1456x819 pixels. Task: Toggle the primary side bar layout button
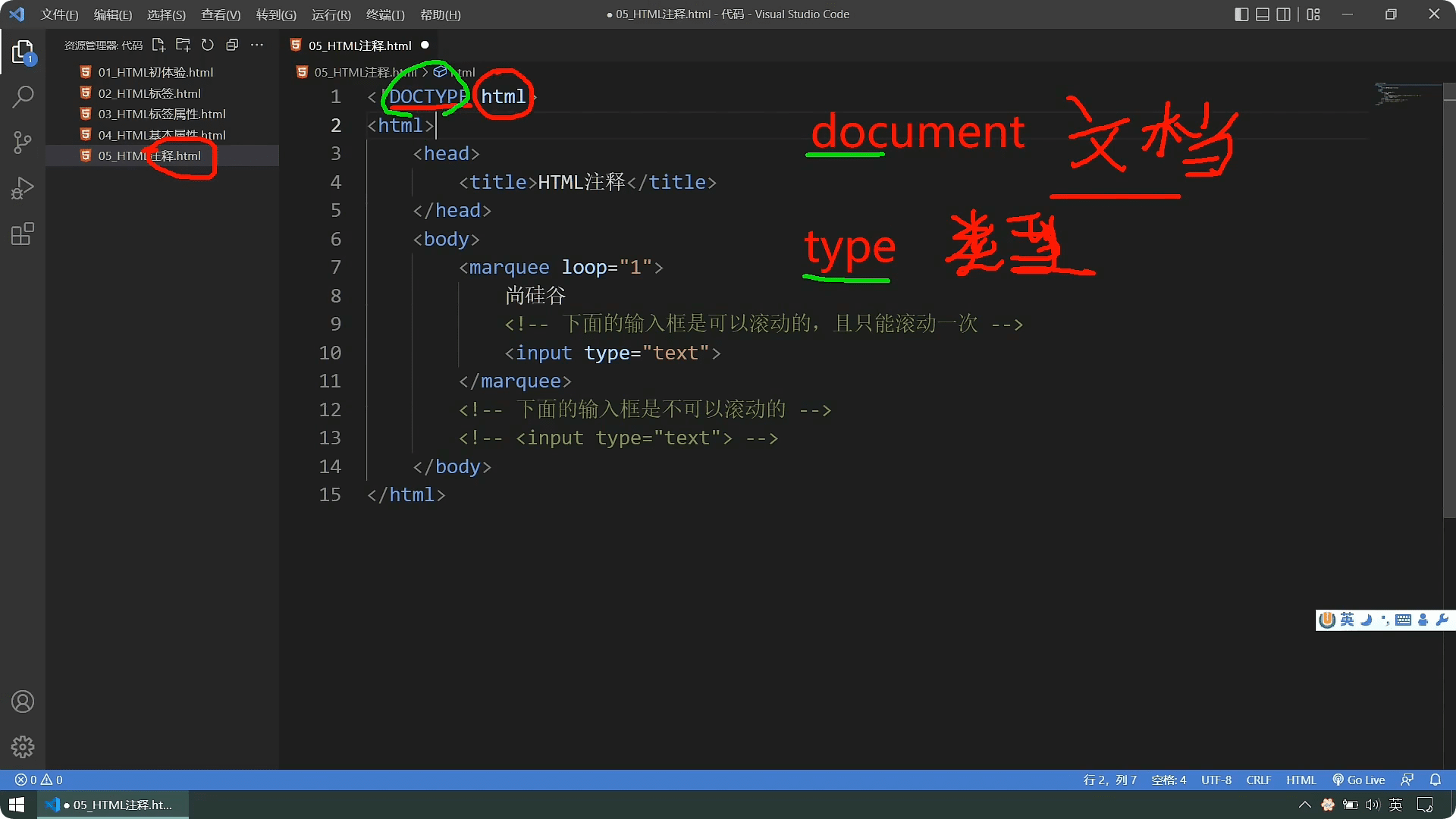[x=1241, y=14]
